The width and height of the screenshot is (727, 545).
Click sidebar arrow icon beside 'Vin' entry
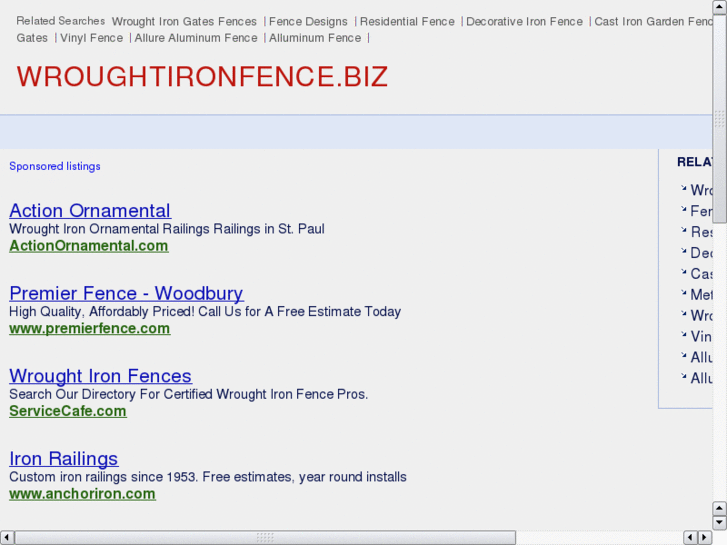[683, 334]
